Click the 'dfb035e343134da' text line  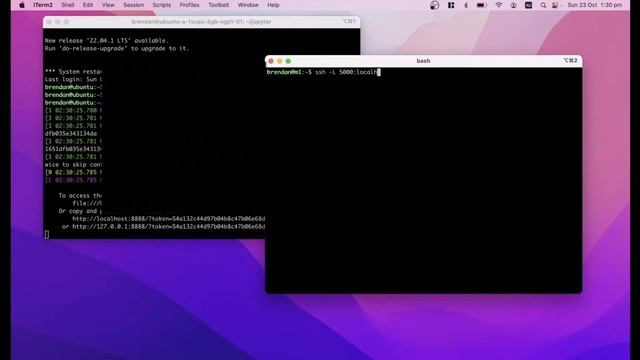(x=71, y=134)
